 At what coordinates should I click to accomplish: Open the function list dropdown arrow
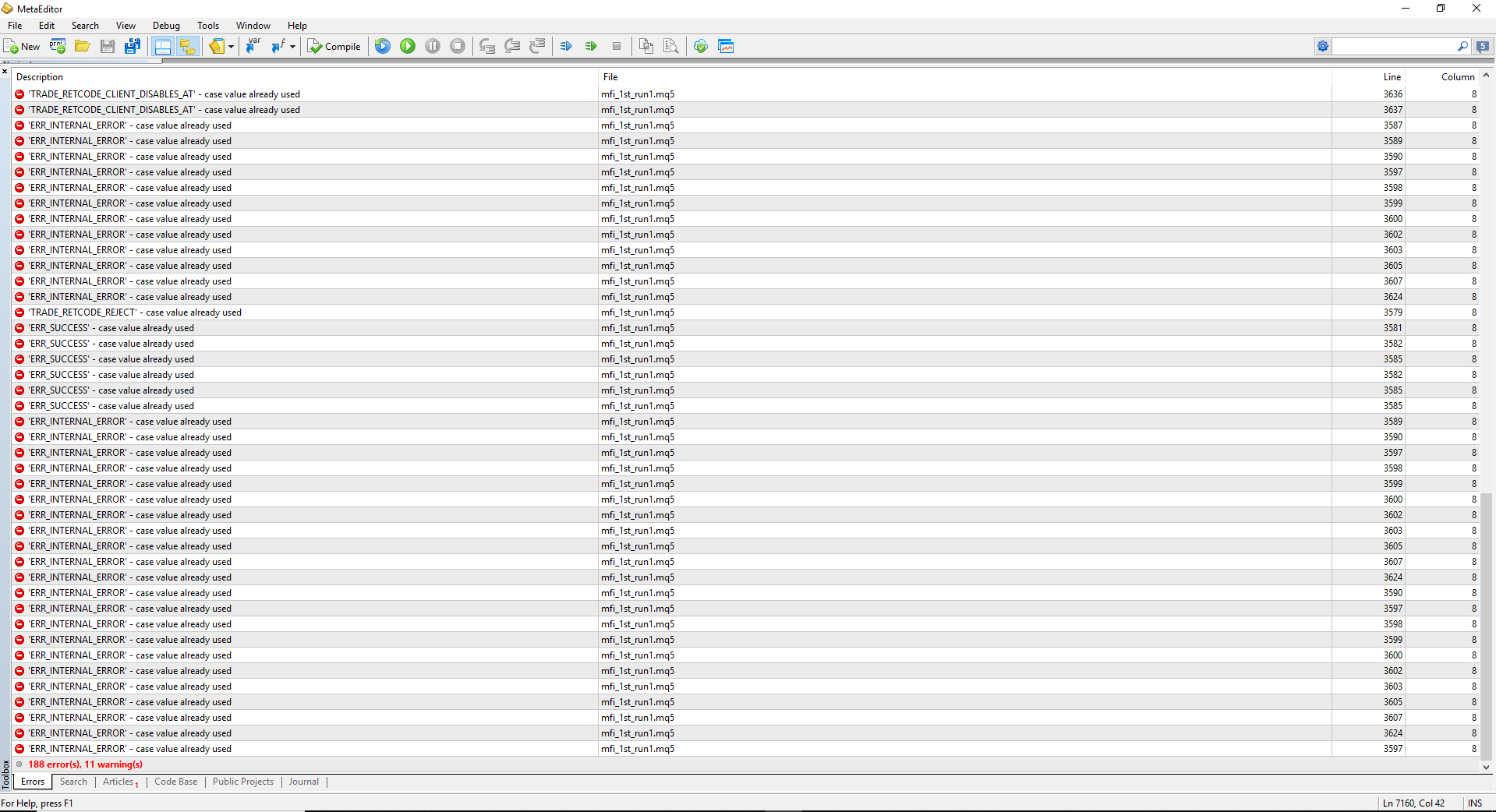coord(292,47)
